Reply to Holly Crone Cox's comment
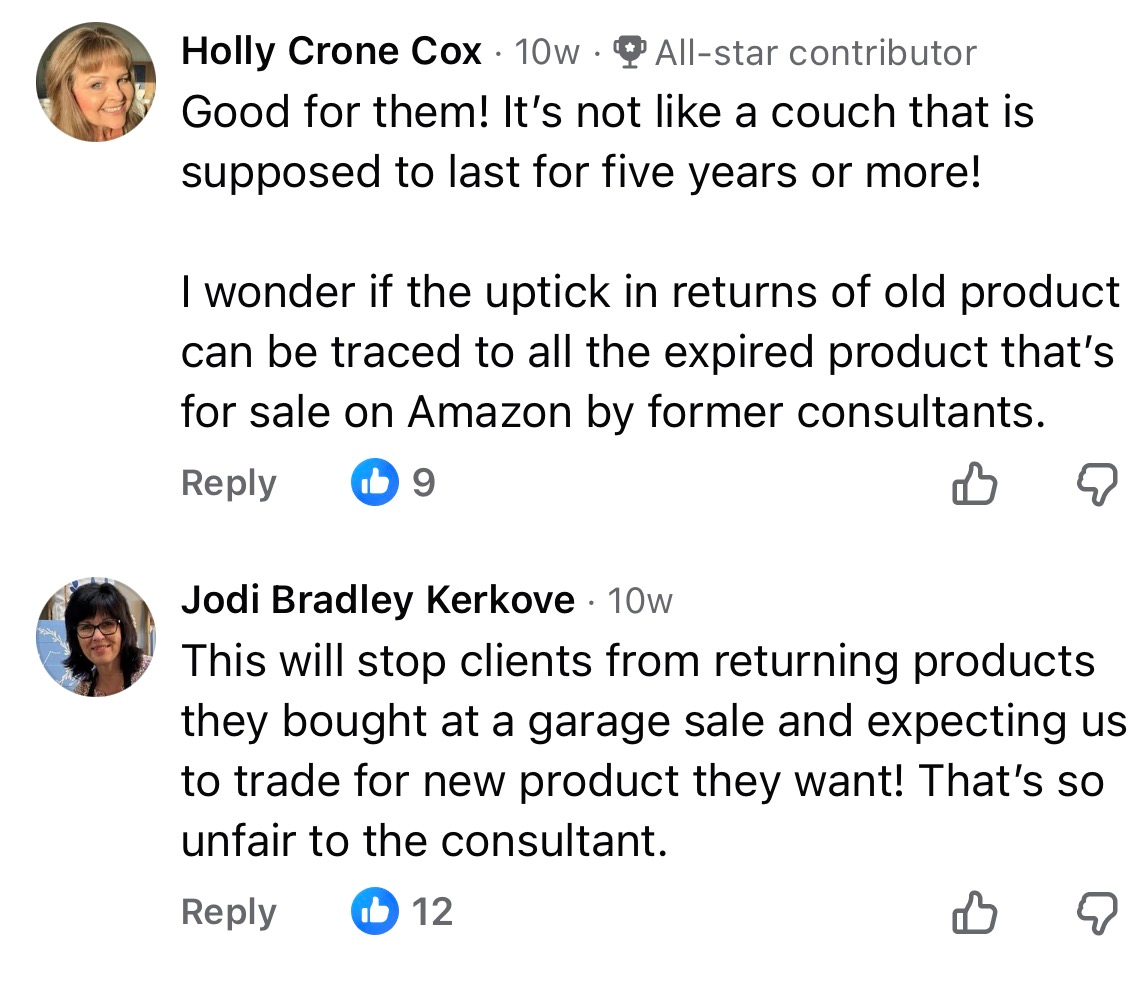The image size is (1146, 993). tap(228, 484)
